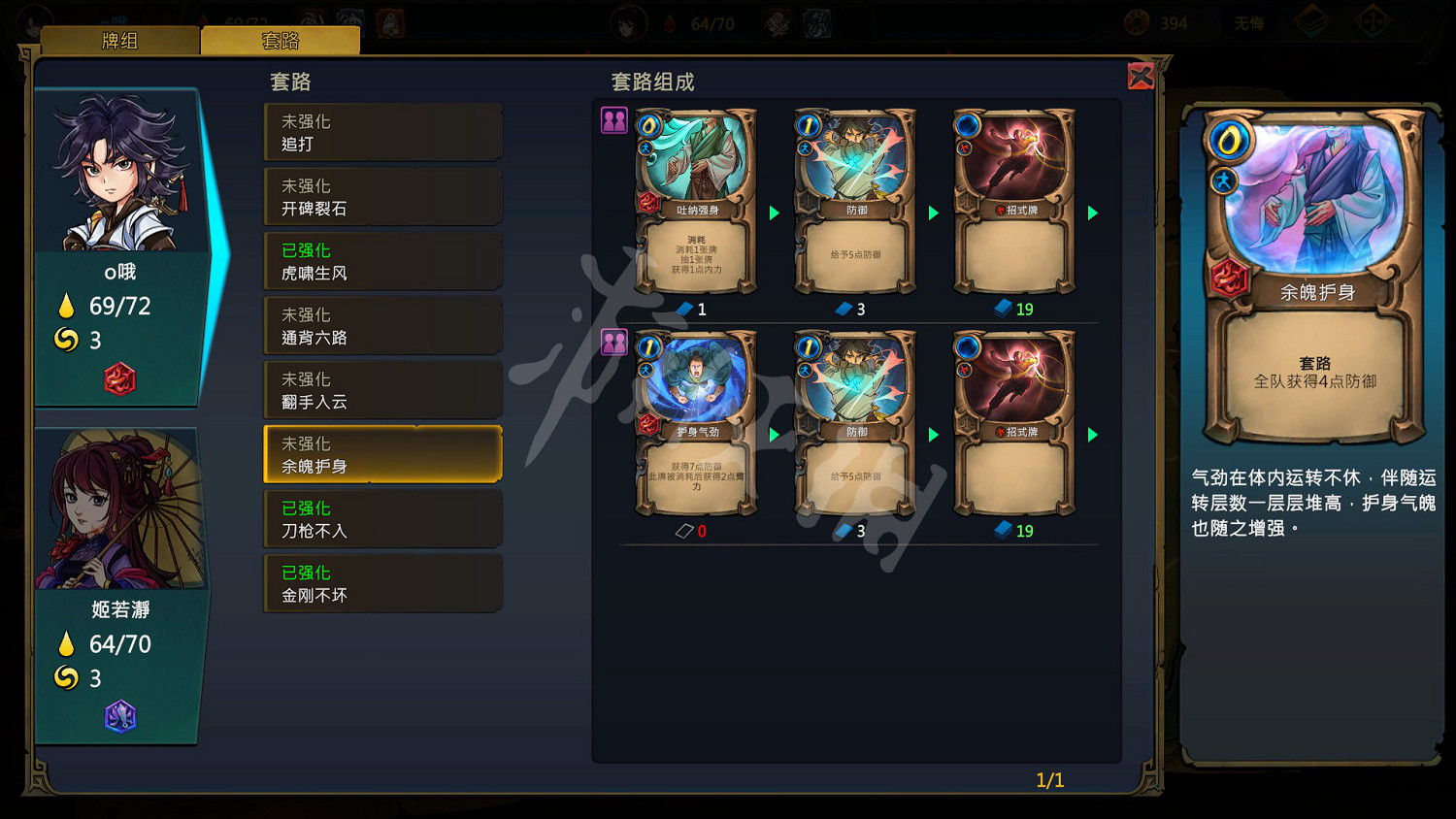Select the 吐纳强身 card
Image resolution: width=1456 pixels, height=819 pixels.
point(696,202)
